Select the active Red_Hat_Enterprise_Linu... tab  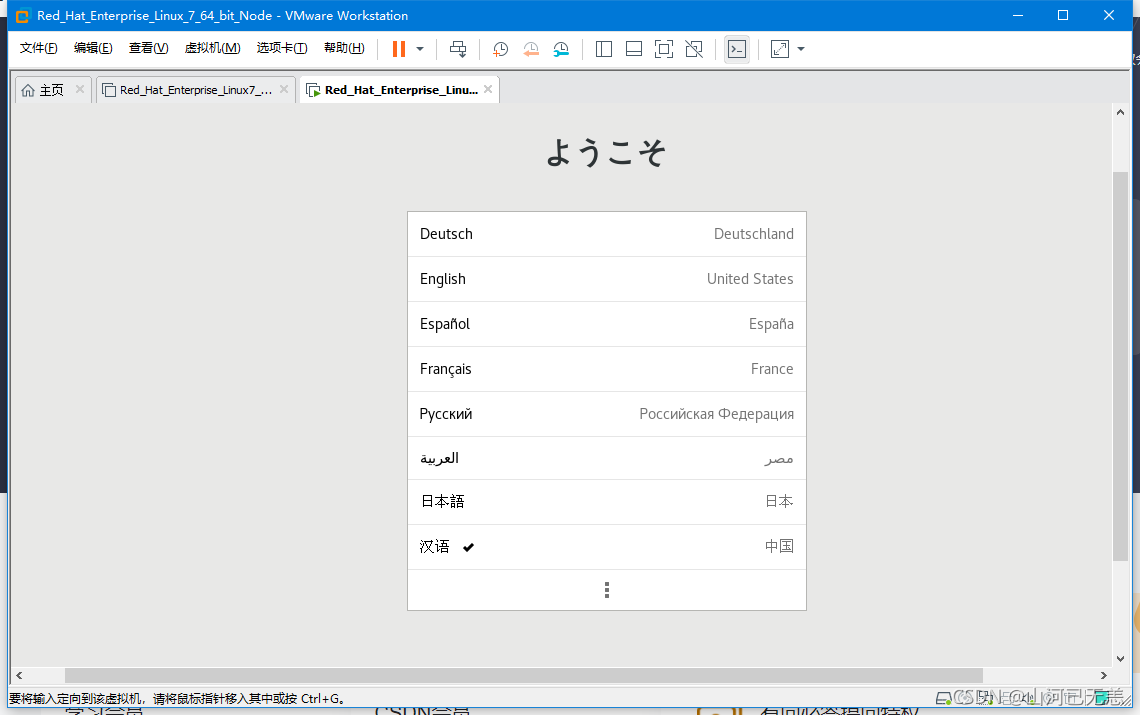tap(401, 90)
